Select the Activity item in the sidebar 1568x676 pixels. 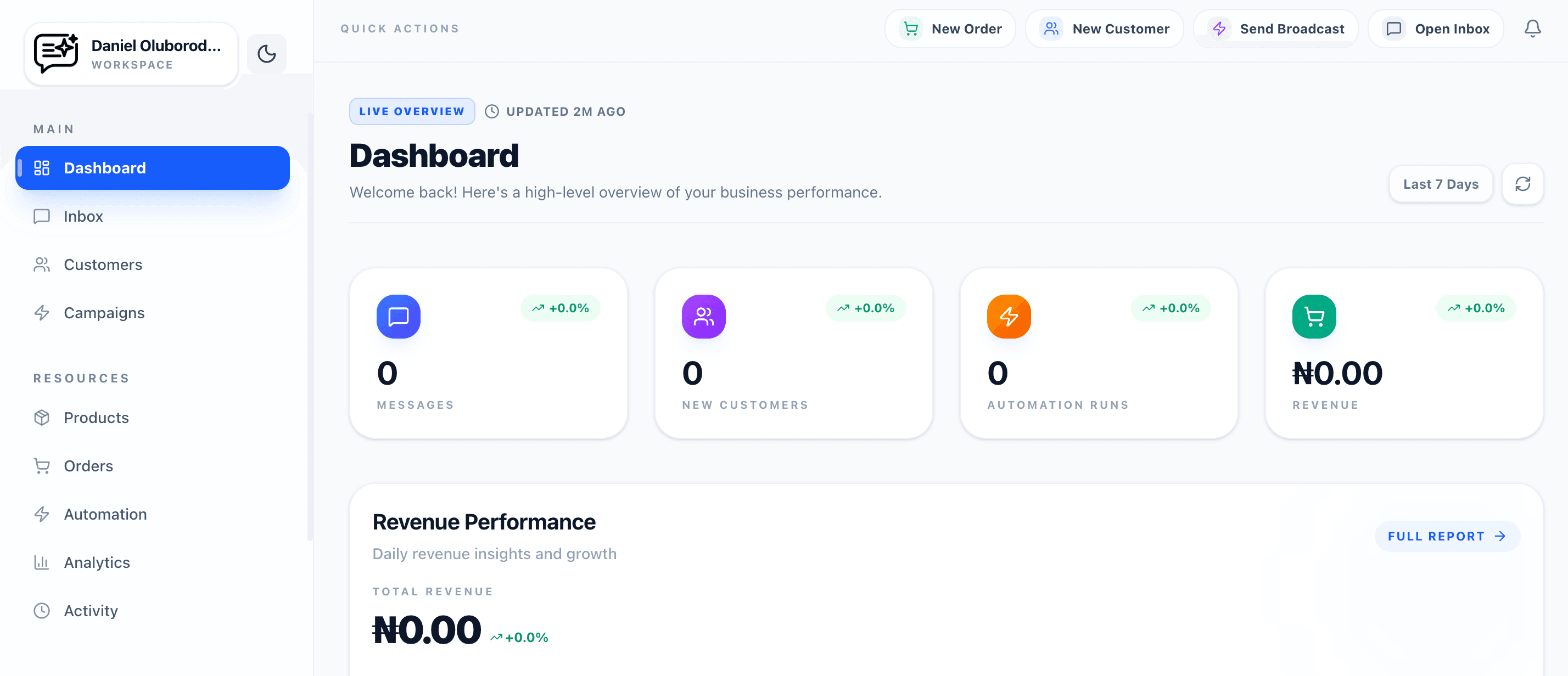[91, 610]
